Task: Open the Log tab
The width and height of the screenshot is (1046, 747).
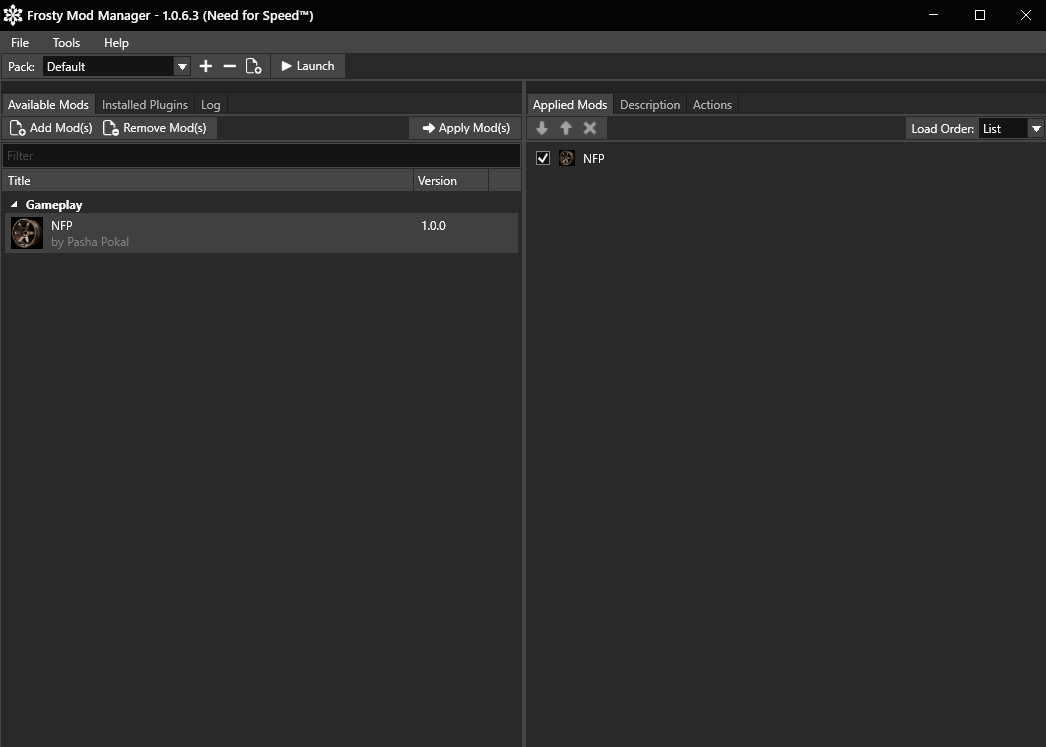Action: [x=210, y=105]
